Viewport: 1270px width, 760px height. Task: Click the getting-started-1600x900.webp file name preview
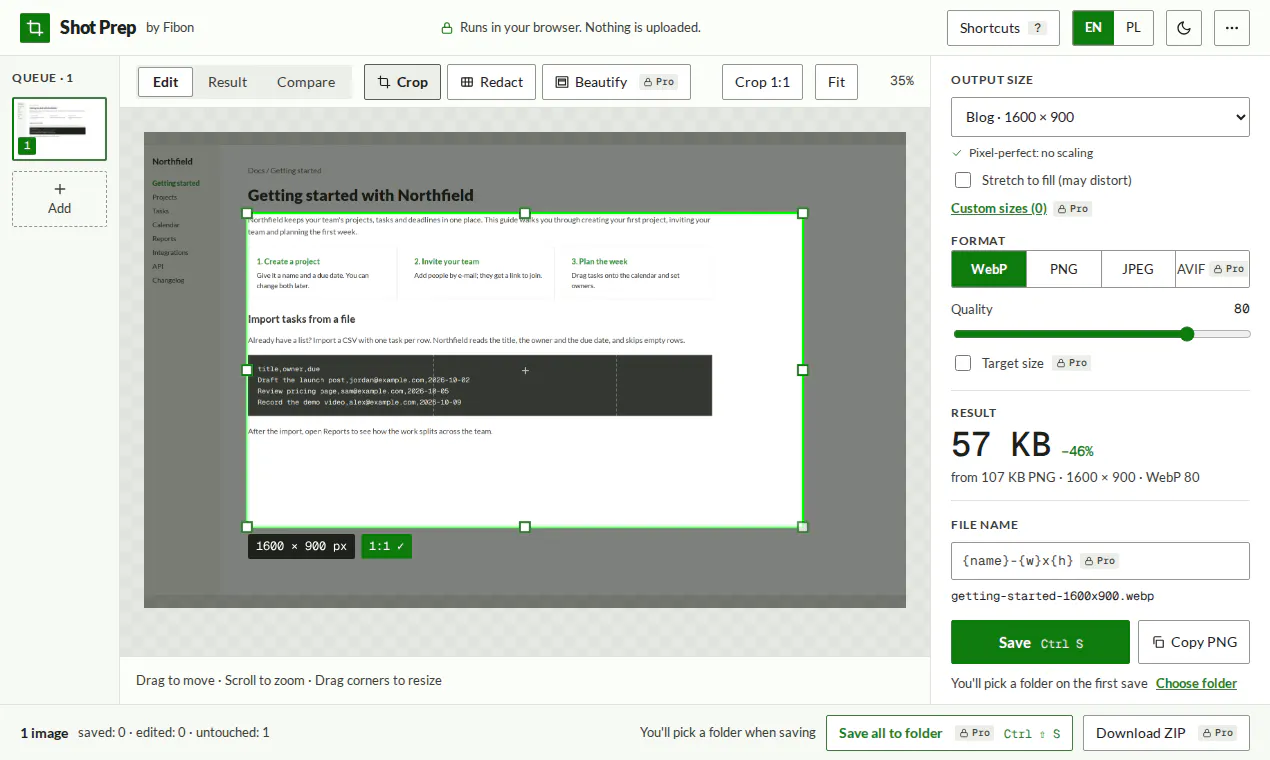(x=1052, y=596)
